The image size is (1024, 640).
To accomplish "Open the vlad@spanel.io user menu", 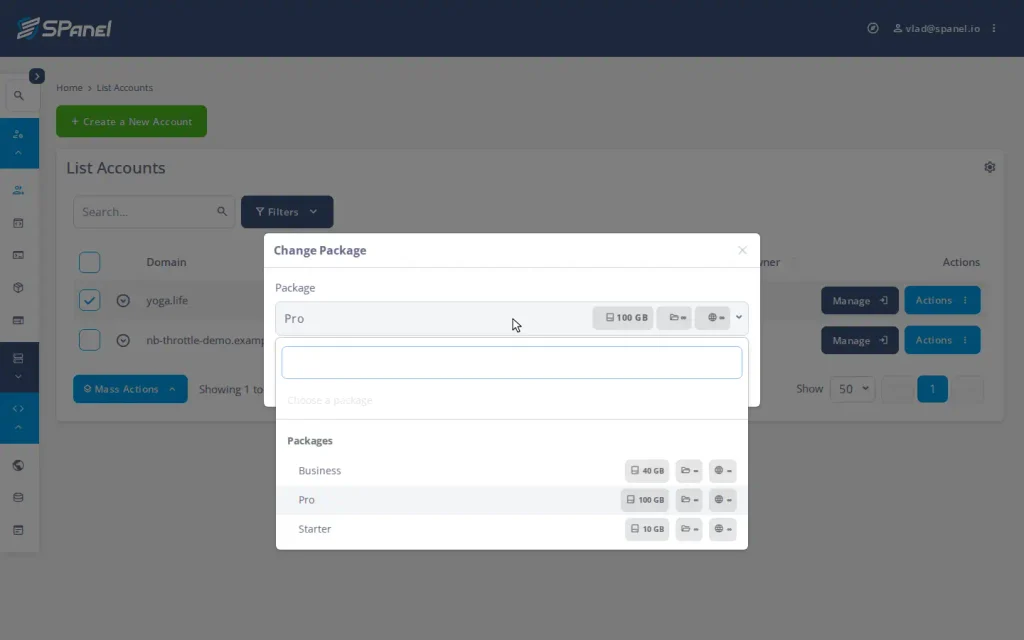I will pyautogui.click(x=936, y=28).
